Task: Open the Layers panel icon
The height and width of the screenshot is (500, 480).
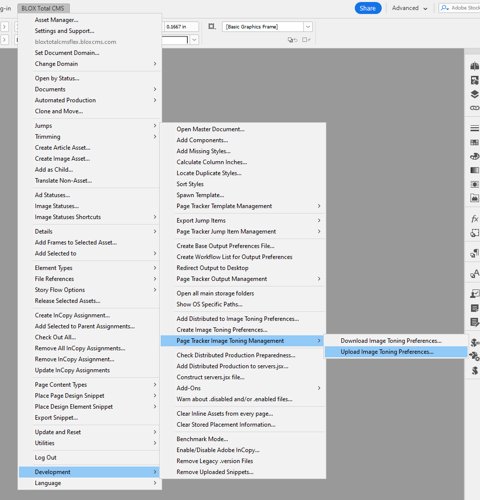Action: click(474, 94)
